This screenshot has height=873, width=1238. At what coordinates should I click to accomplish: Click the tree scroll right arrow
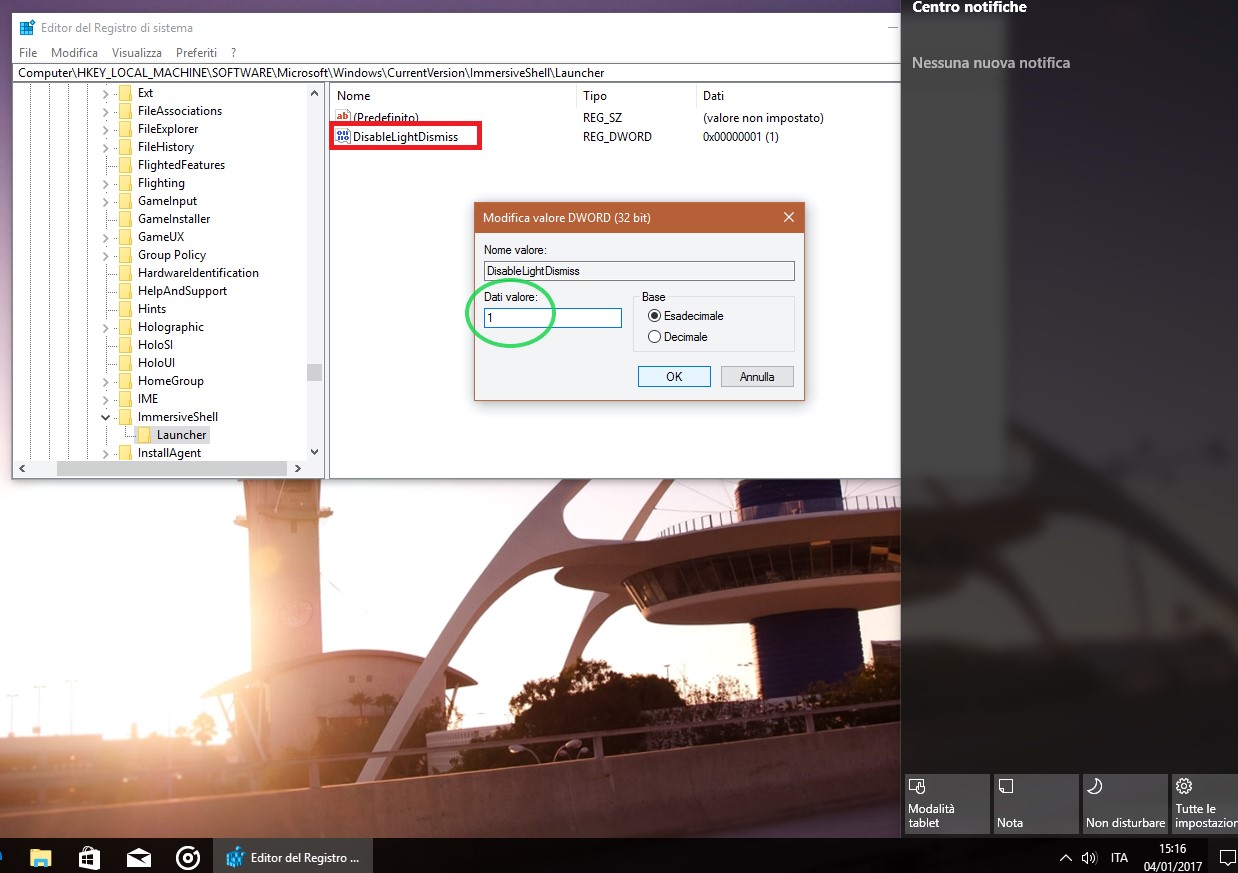pos(298,468)
